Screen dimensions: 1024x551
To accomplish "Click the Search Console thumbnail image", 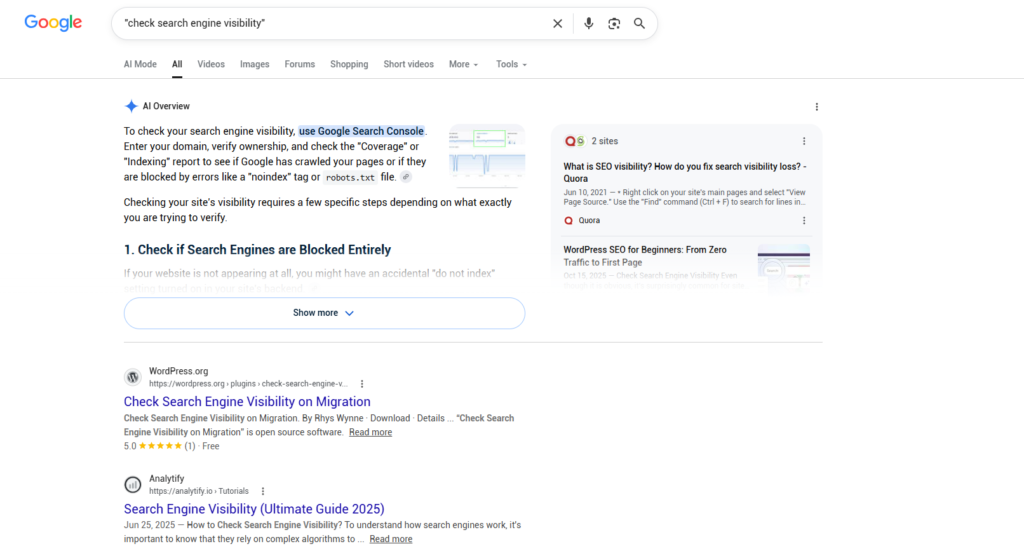I will pos(487,155).
